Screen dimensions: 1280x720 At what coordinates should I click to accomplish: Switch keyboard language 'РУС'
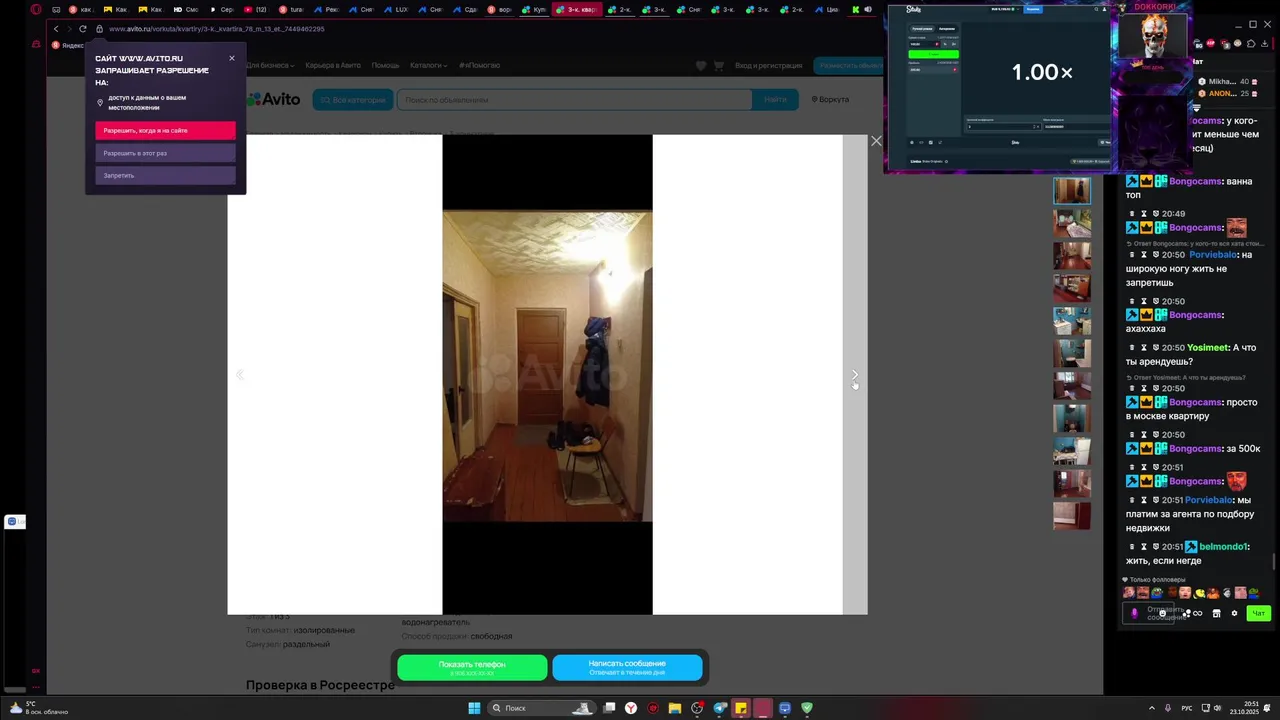click(x=1188, y=708)
